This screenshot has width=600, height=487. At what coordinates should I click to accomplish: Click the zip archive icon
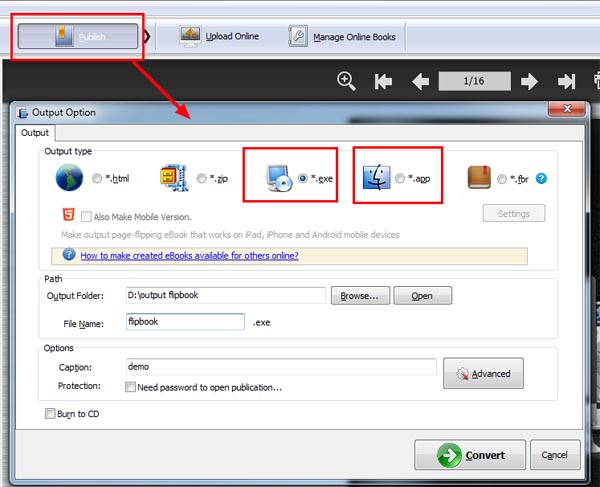[174, 178]
